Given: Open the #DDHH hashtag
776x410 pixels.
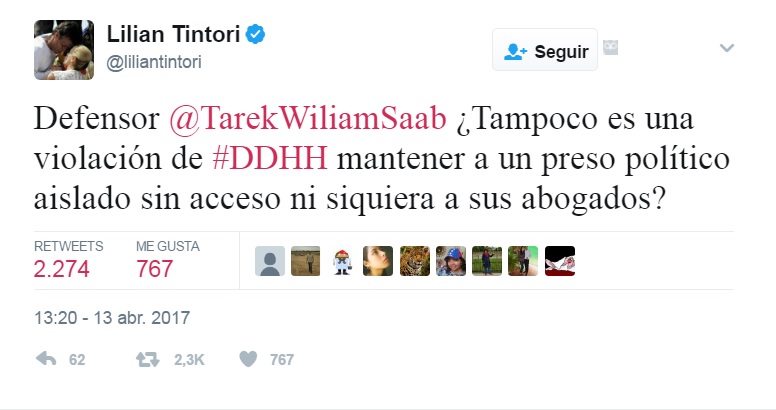Looking at the screenshot, I should click(x=270, y=159).
